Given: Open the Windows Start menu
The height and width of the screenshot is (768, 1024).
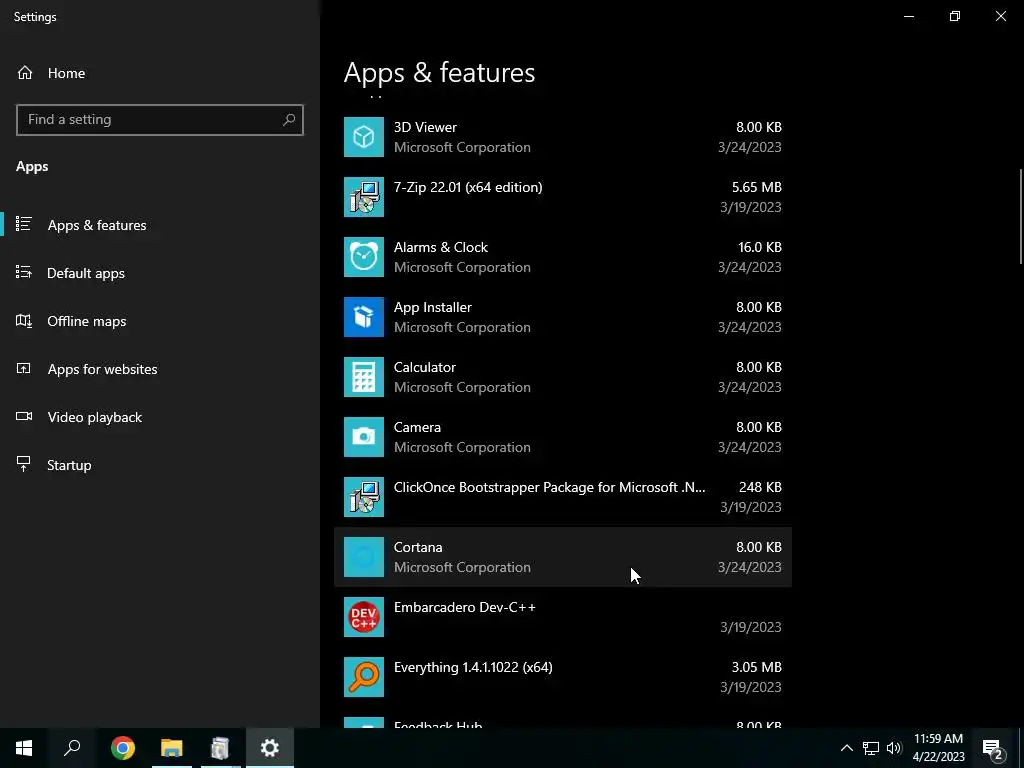Looking at the screenshot, I should [x=24, y=748].
